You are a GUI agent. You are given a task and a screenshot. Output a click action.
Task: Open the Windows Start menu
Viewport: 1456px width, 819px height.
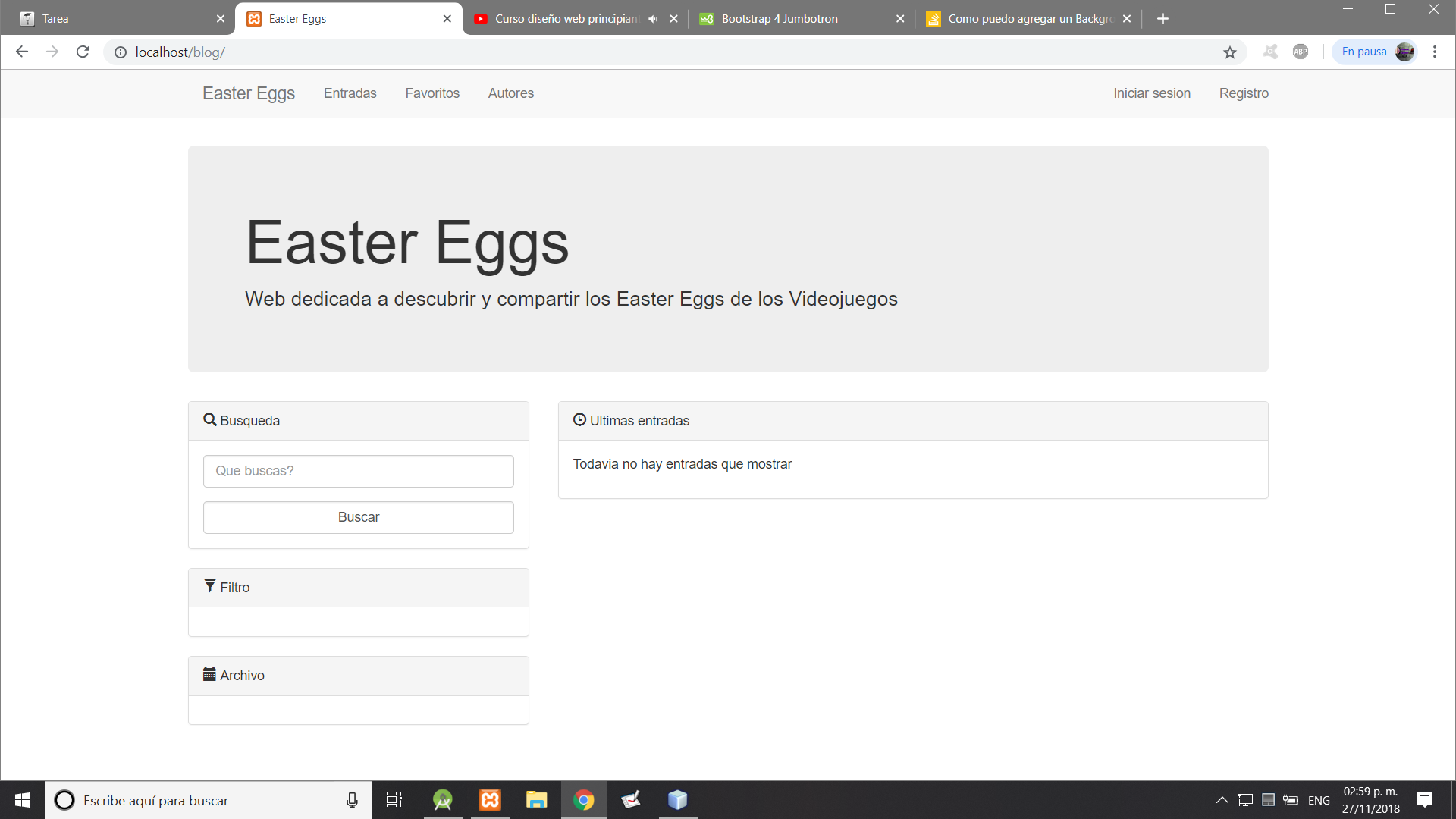(23, 800)
